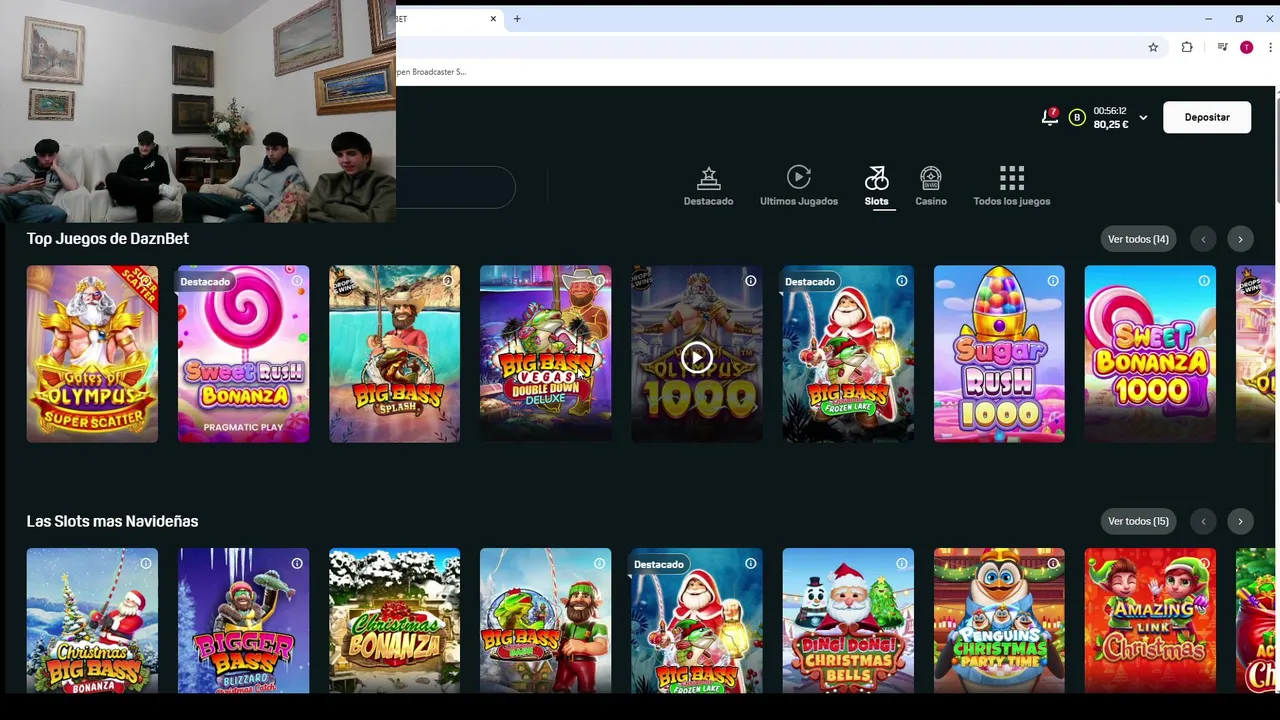1280x720 pixels.
Task: Close the current browser tab
Action: 493,19
